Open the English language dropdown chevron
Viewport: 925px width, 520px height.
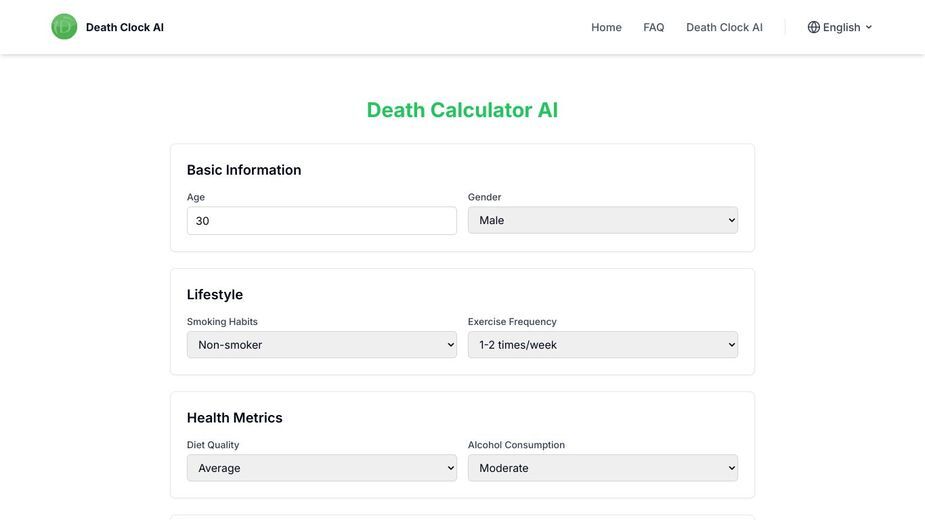coord(868,27)
